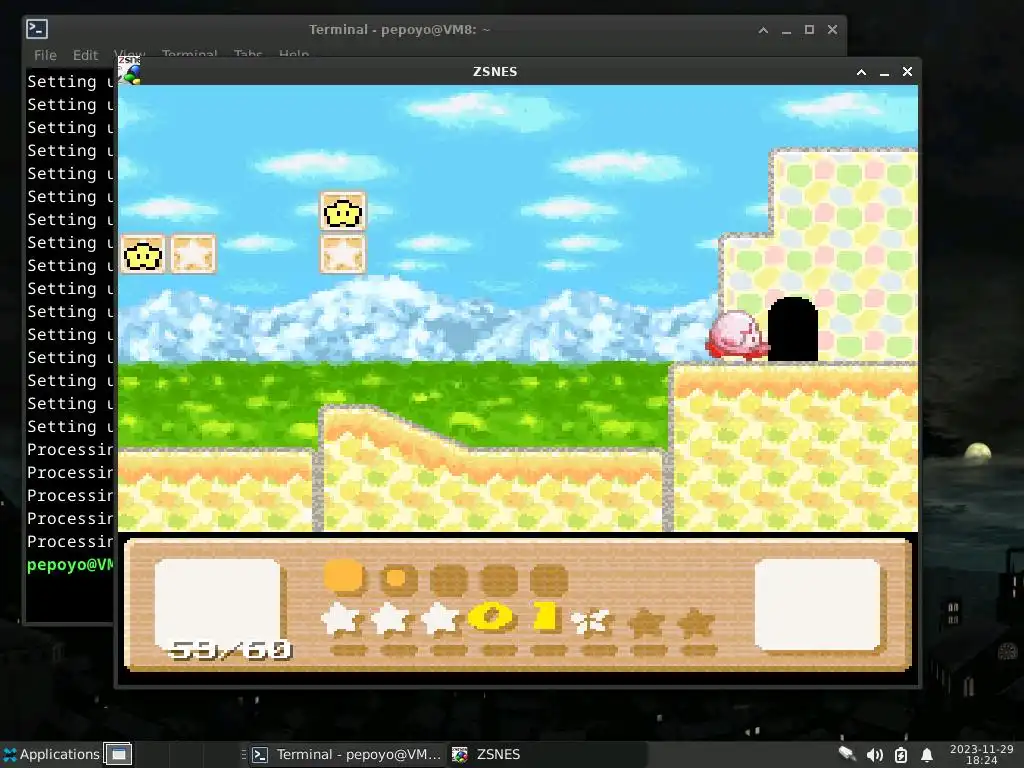
Task: Minimize the Terminal window
Action: coord(786,30)
